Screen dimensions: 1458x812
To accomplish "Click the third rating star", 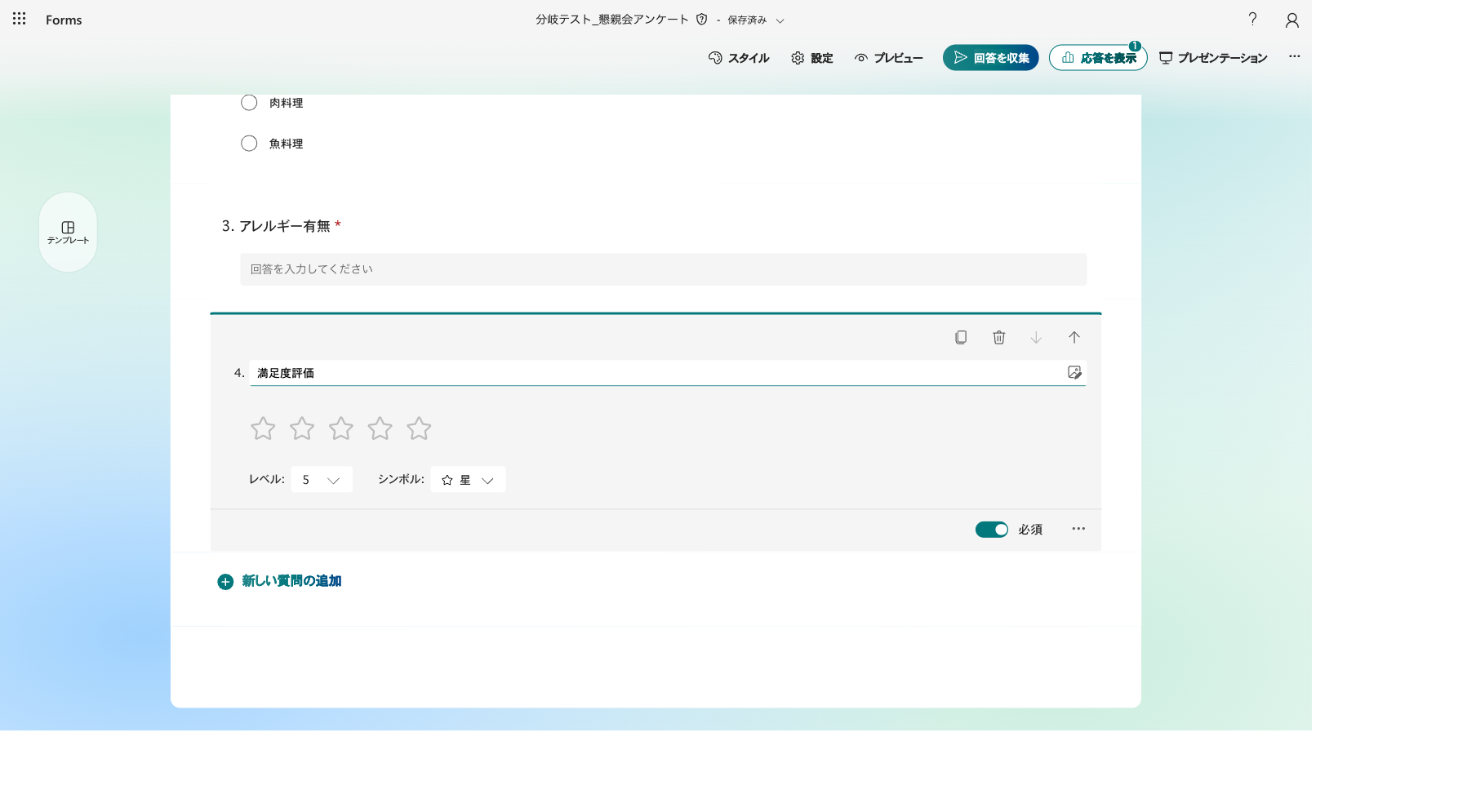I will (x=341, y=428).
